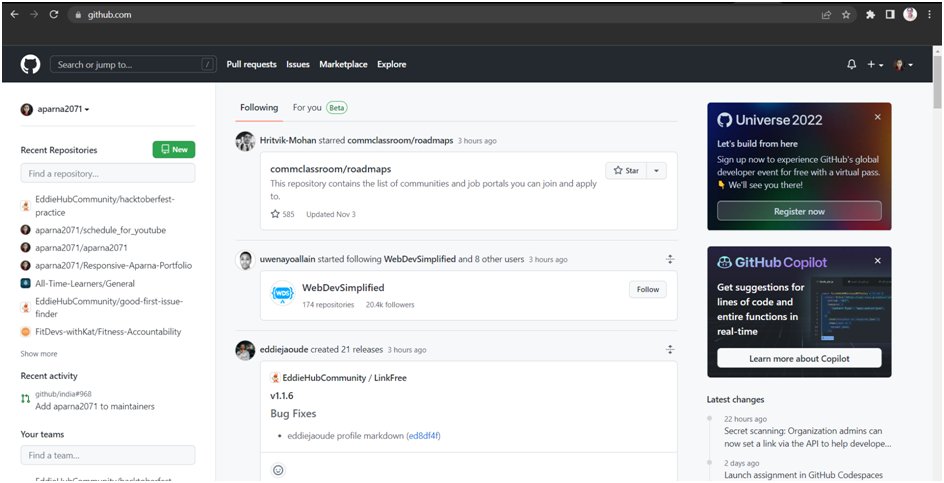Open the plus create-new dropdown
This screenshot has height=483, width=944.
(x=875, y=64)
